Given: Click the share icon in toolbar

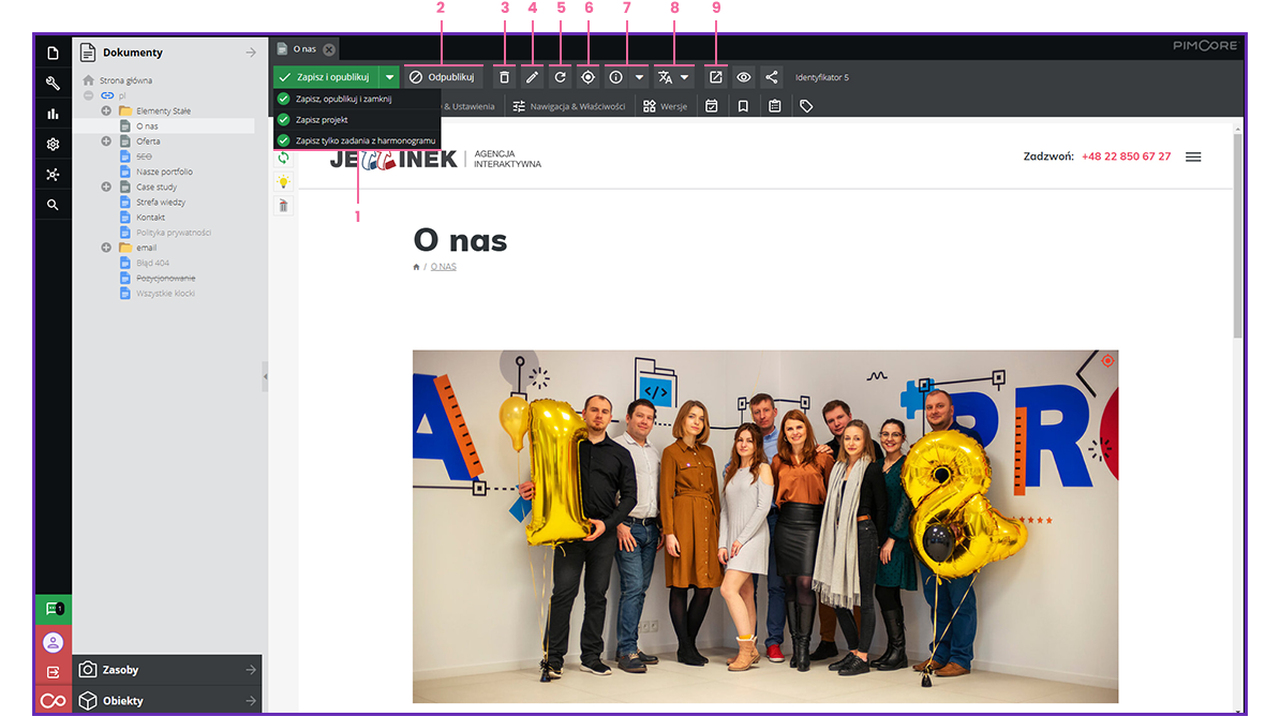Looking at the screenshot, I should point(771,77).
